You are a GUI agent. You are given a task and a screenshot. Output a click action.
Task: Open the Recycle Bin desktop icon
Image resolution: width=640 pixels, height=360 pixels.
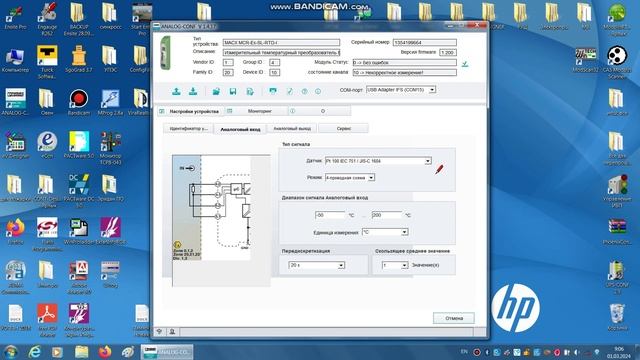[x=617, y=317]
